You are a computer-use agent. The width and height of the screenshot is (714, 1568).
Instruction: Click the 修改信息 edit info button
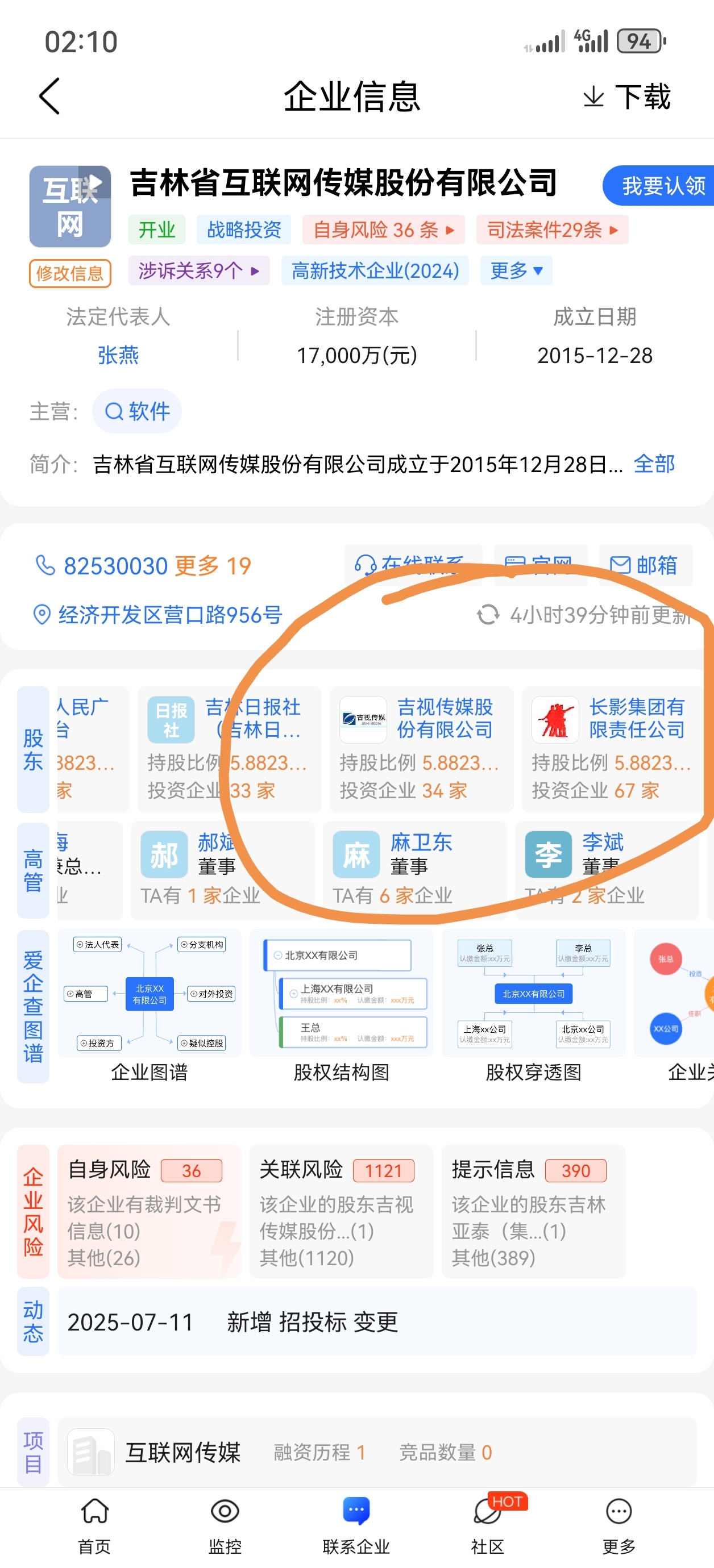(70, 273)
